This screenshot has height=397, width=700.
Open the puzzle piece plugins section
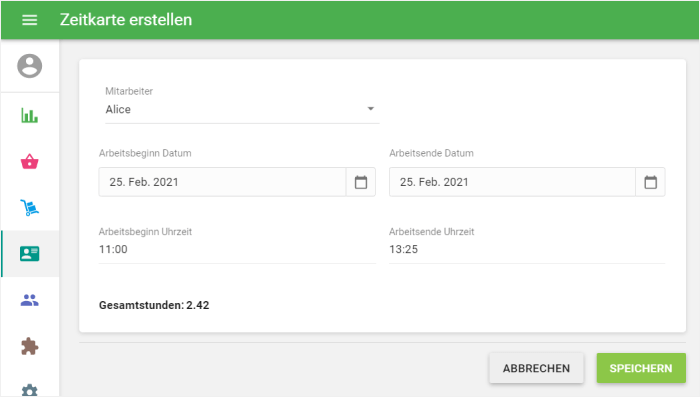[29, 346]
